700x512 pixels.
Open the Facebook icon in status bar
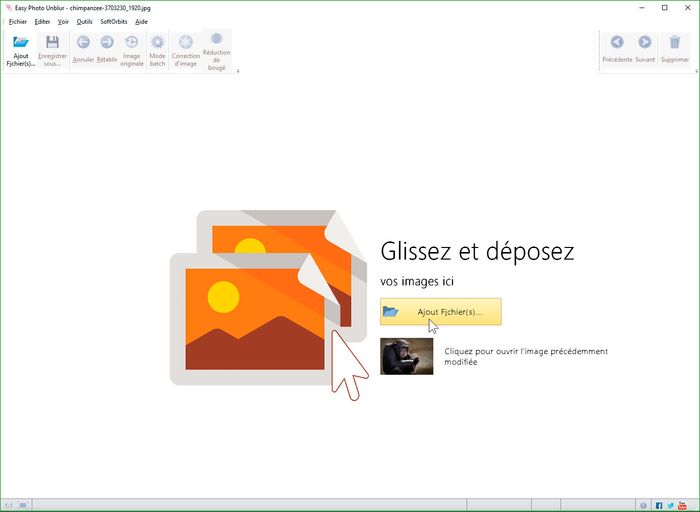click(x=659, y=504)
